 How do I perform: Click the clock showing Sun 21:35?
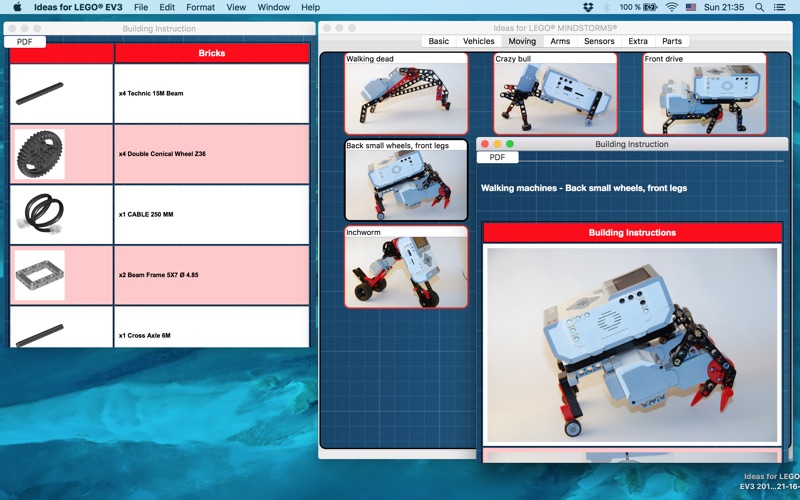[x=723, y=7]
